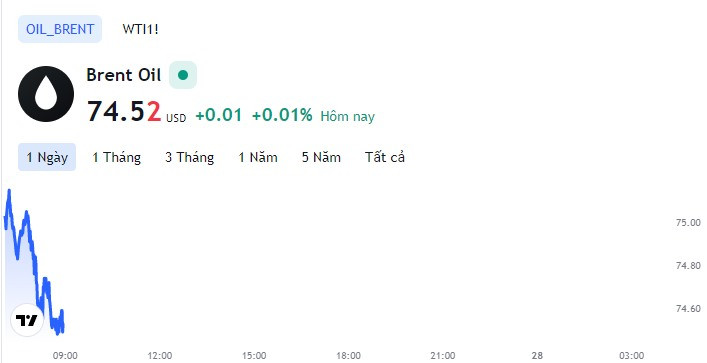
Task: Click the +0.01% change percentage
Action: click(282, 115)
